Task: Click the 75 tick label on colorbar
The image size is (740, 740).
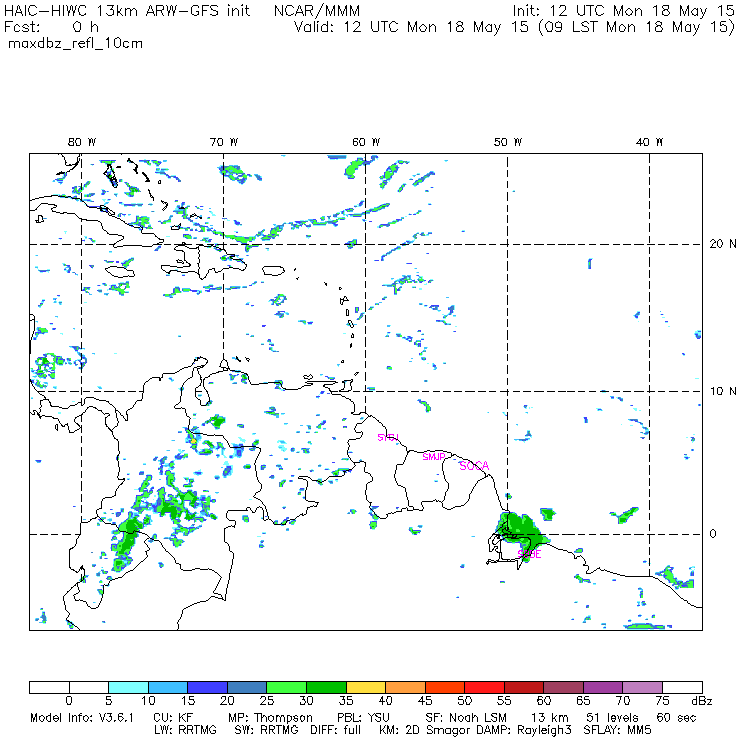Action: [662, 701]
